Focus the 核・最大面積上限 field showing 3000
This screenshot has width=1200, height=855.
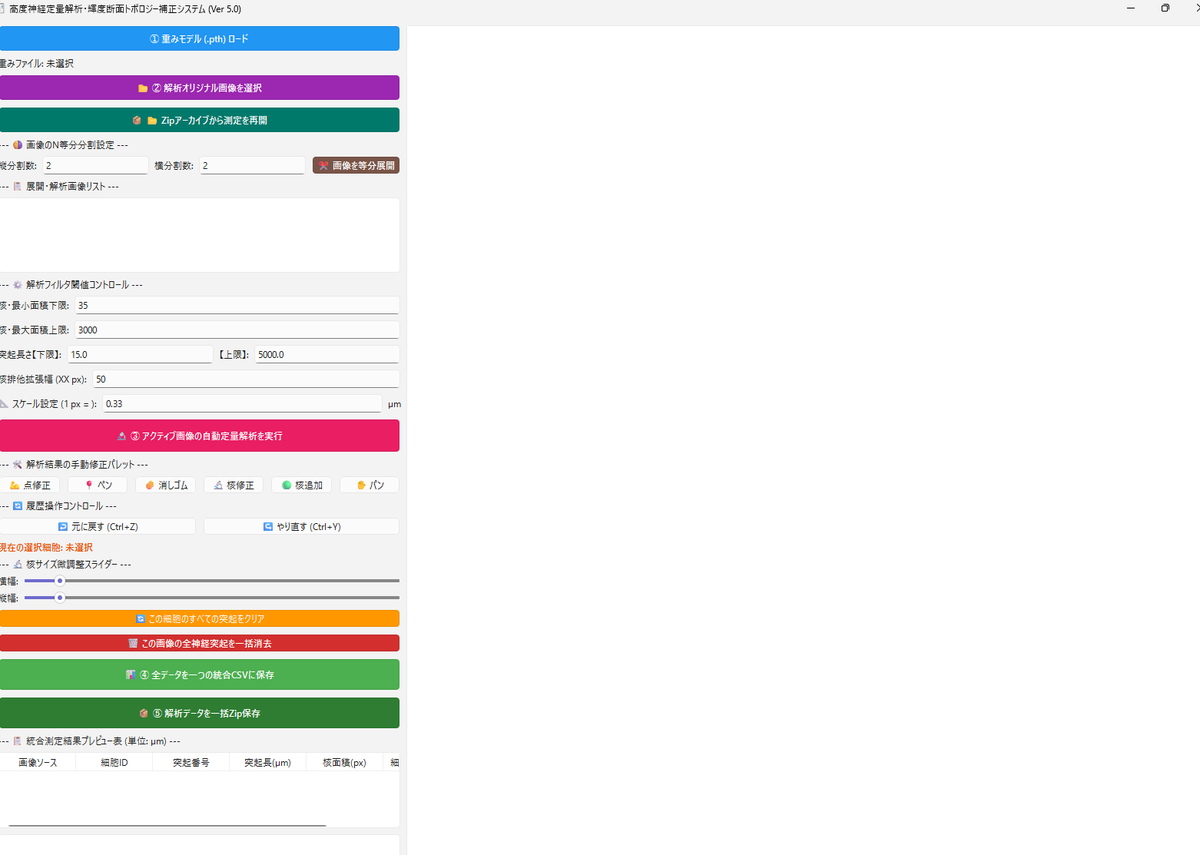(x=236, y=329)
